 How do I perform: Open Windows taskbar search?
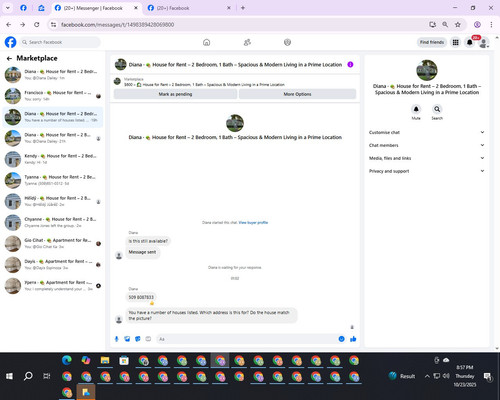tap(28, 376)
